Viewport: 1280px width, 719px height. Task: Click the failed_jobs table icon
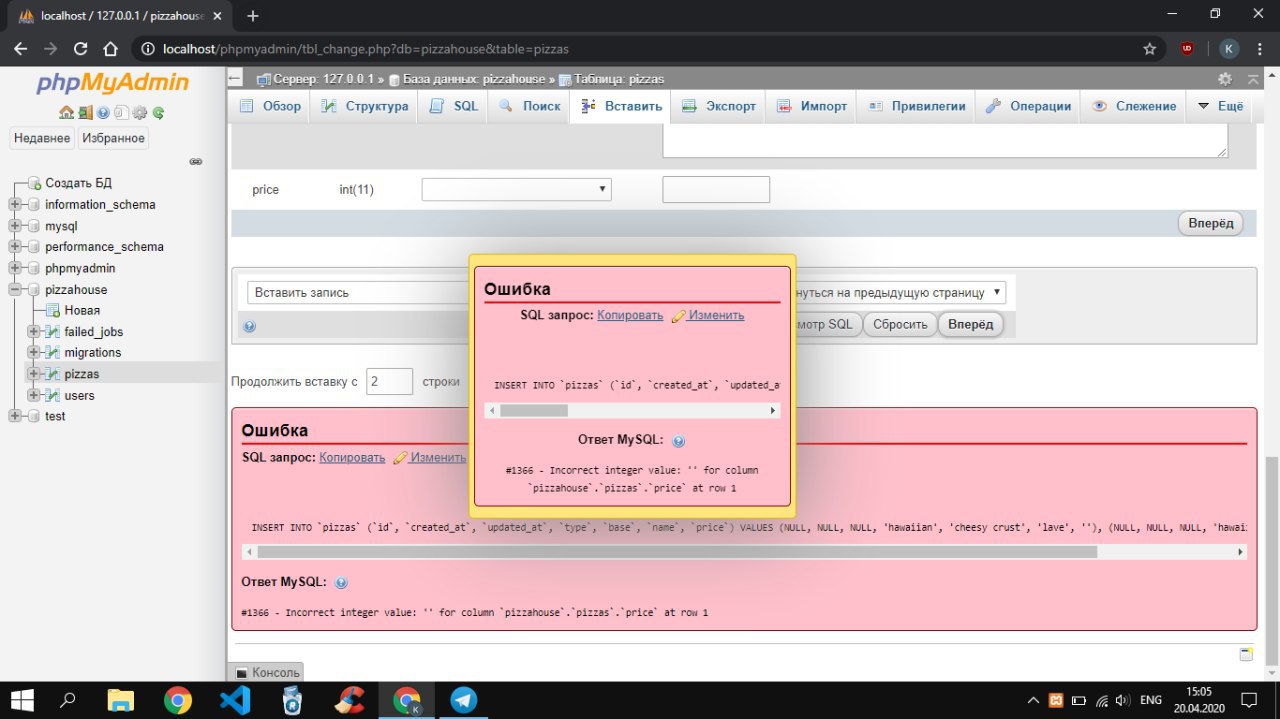coord(53,331)
